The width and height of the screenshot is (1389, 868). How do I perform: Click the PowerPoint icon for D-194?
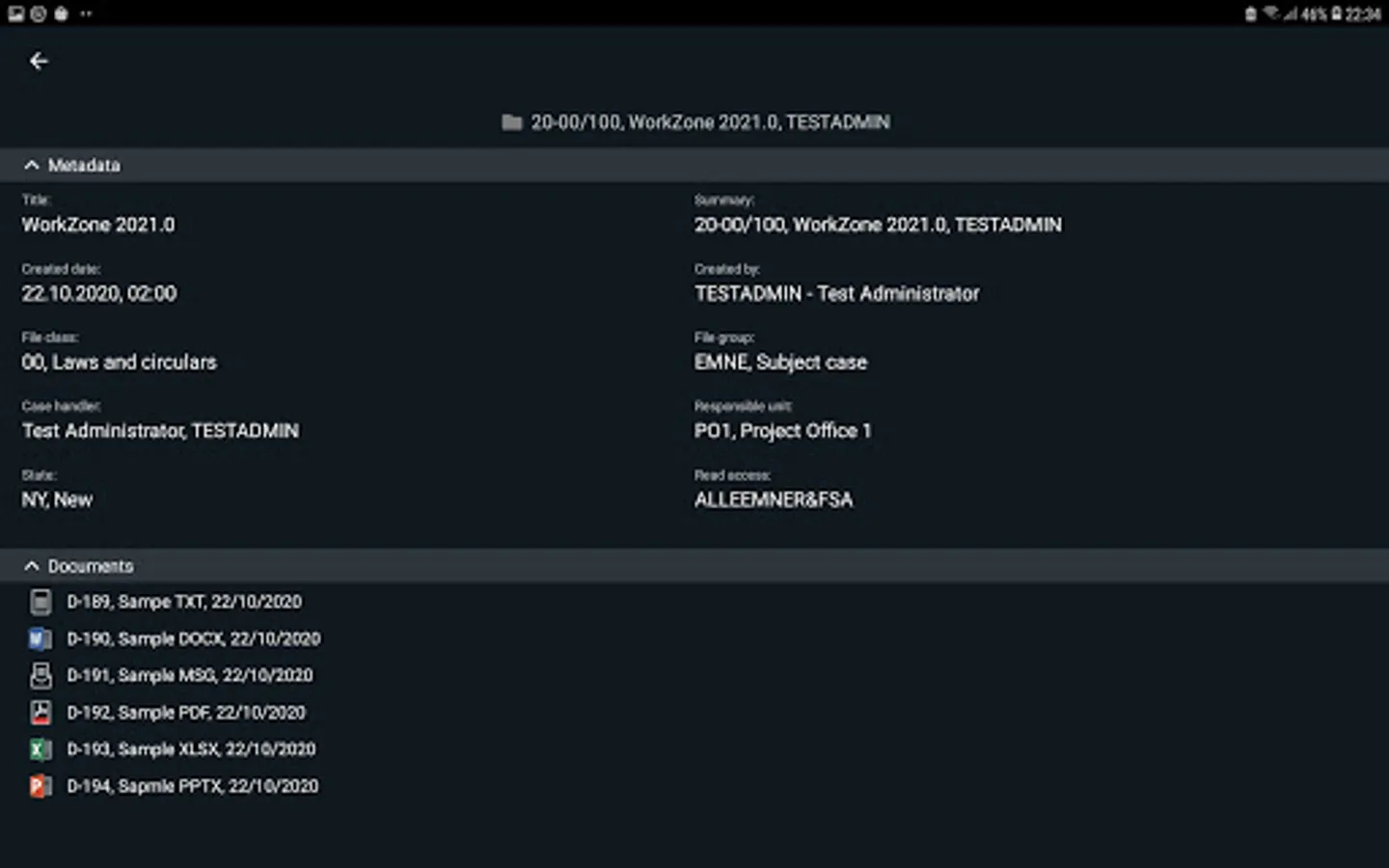pyautogui.click(x=41, y=786)
